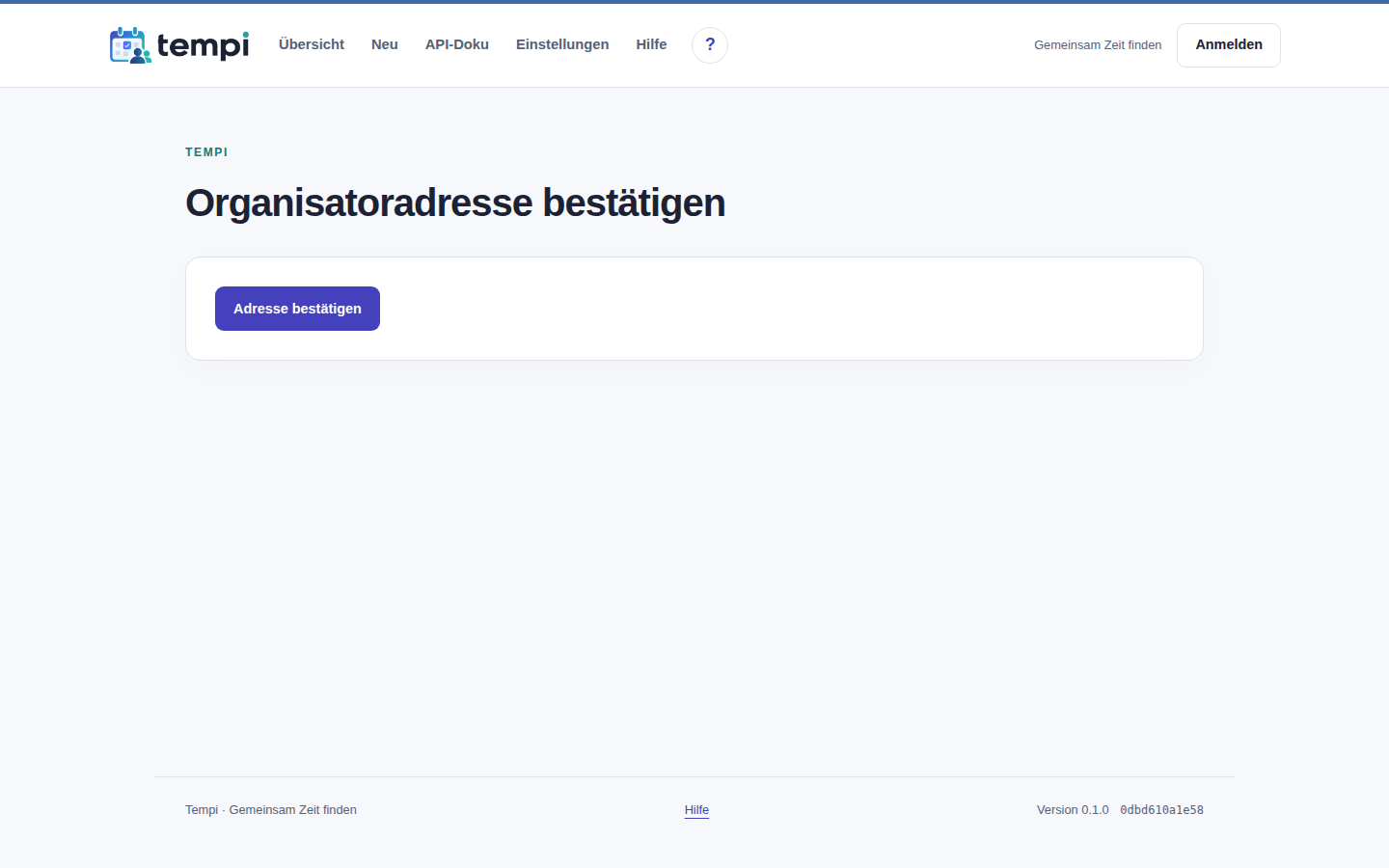Click commit hash 0dbd610a1e58
This screenshot has width=1389, height=868.
1161,810
